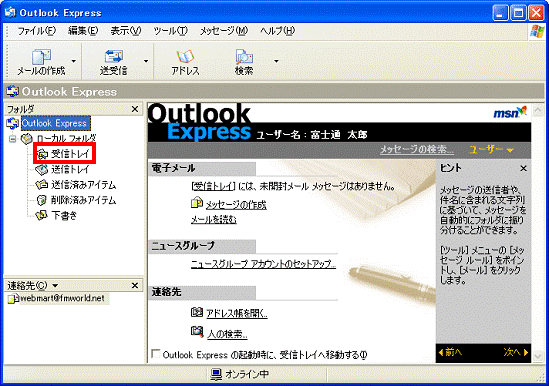The width and height of the screenshot is (549, 386).
Task: Click the メッセージの検索 link
Action: [x=417, y=150]
